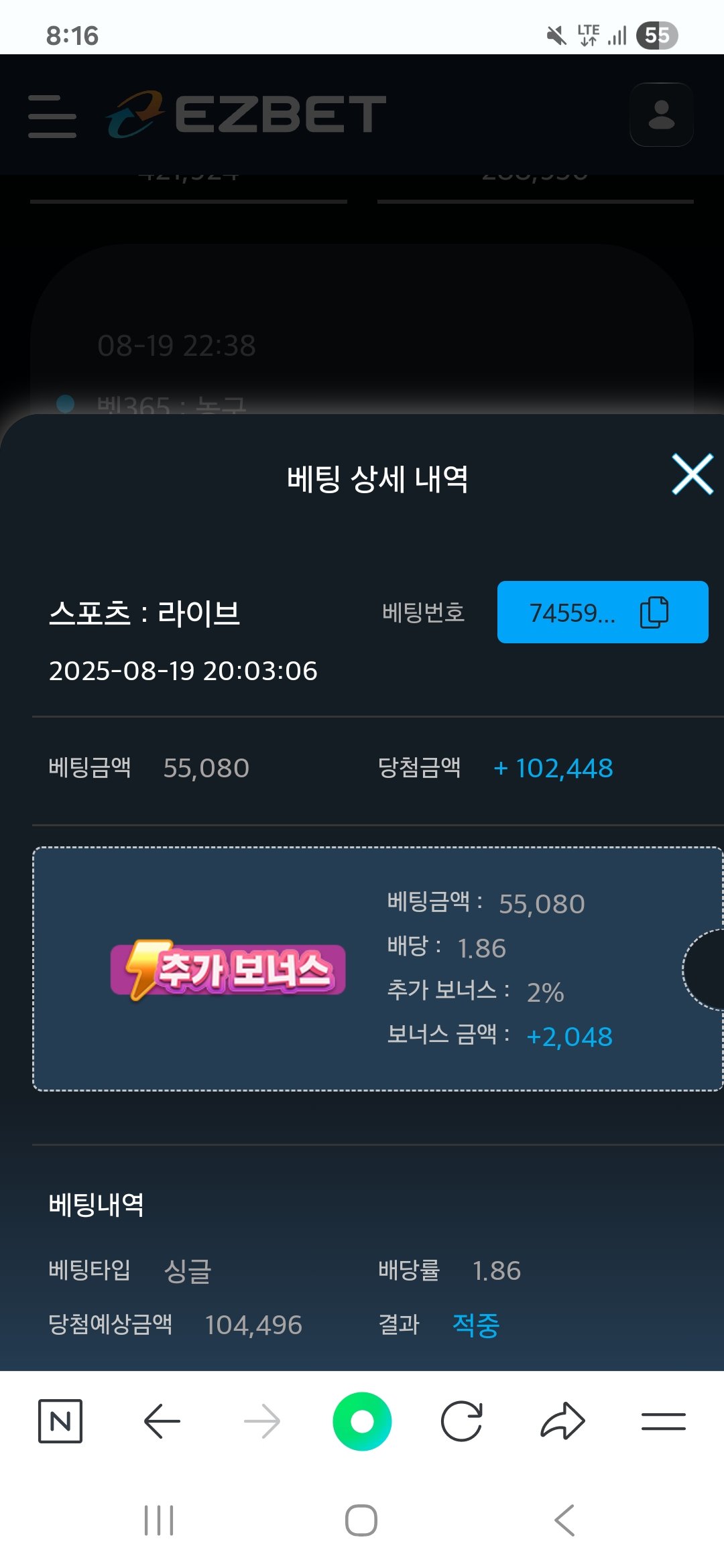Tap the Naver N home icon

[x=60, y=1421]
